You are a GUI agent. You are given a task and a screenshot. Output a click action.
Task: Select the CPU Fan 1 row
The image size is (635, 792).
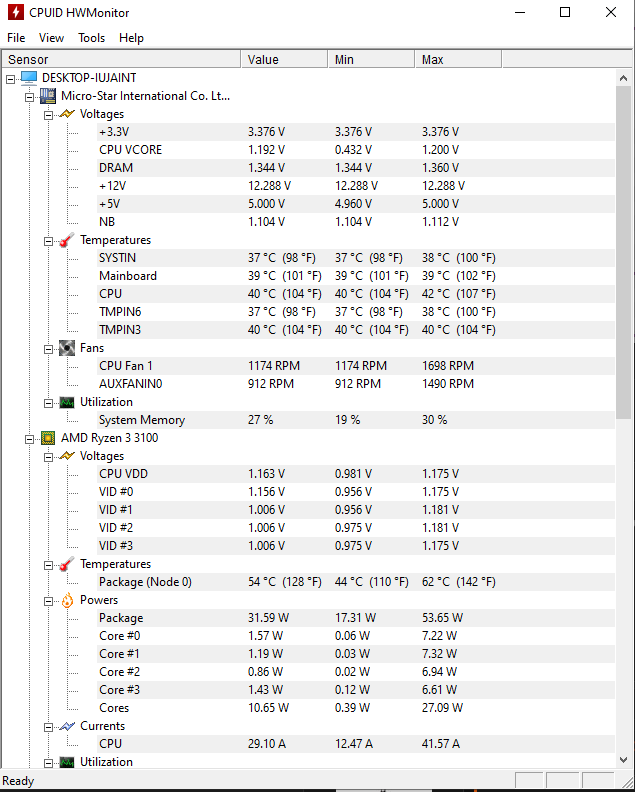[x=356, y=366]
